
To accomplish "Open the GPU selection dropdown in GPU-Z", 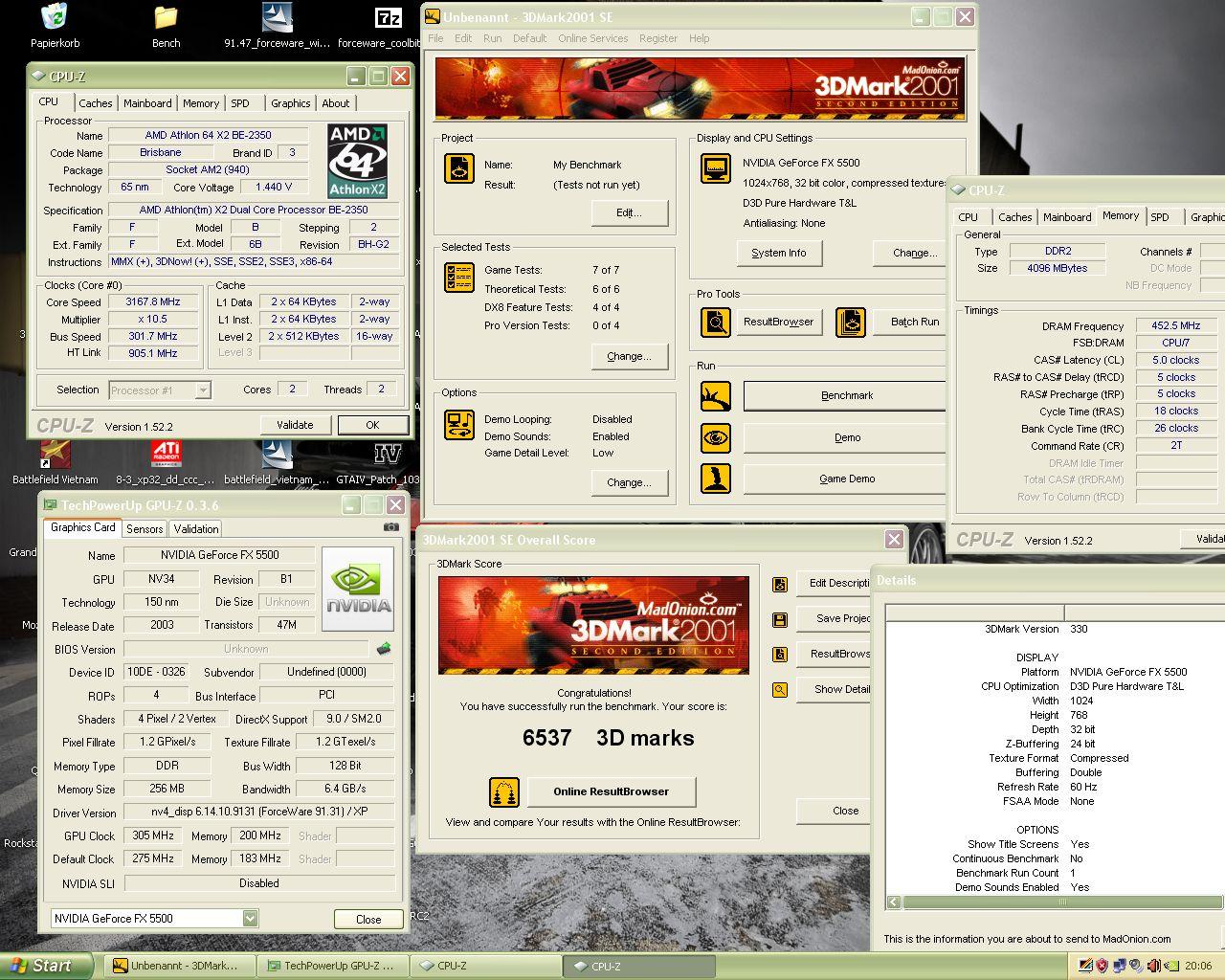I will [x=250, y=919].
